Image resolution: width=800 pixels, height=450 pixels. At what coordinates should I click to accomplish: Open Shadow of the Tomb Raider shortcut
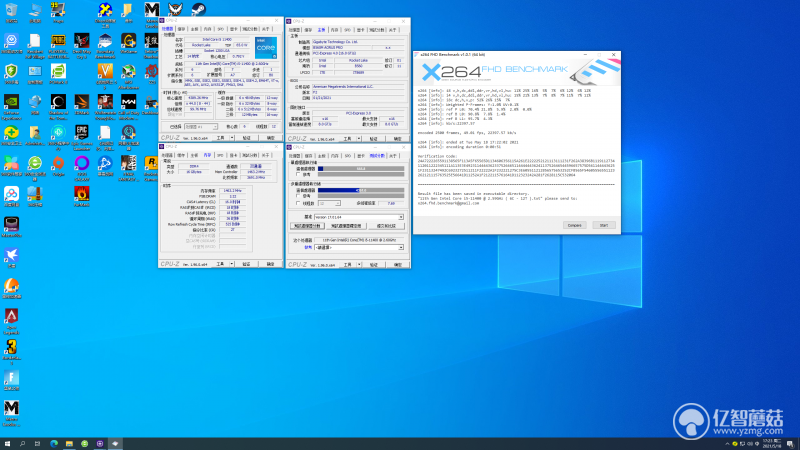tap(58, 107)
